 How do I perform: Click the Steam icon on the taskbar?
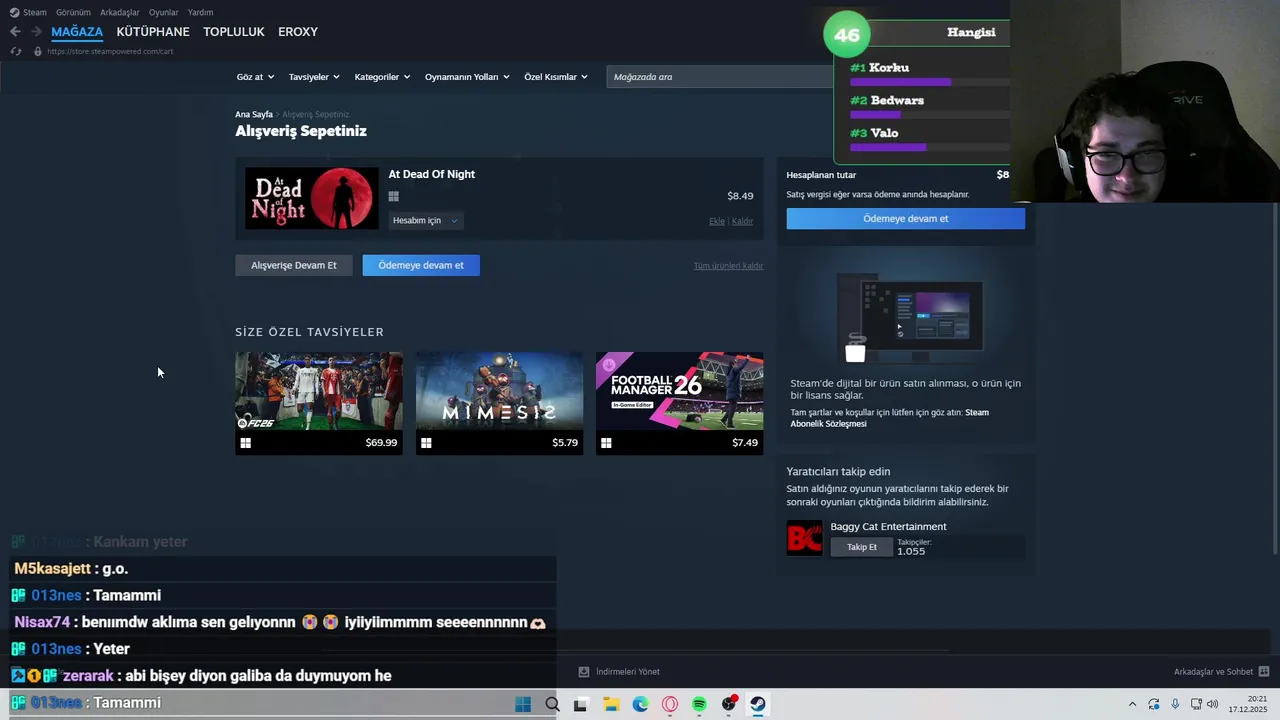[x=758, y=704]
